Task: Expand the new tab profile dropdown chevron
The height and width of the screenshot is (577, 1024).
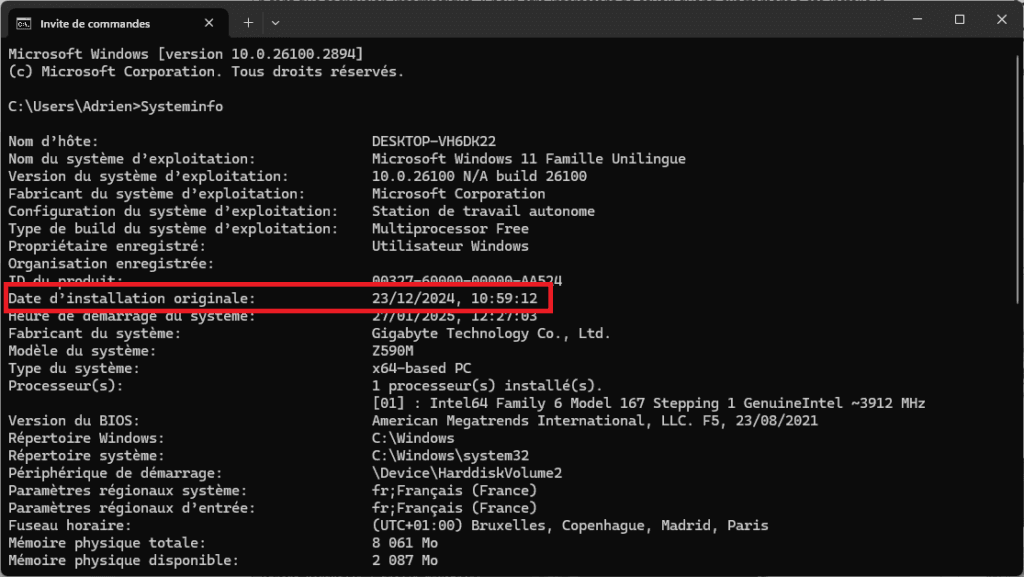Action: click(275, 23)
